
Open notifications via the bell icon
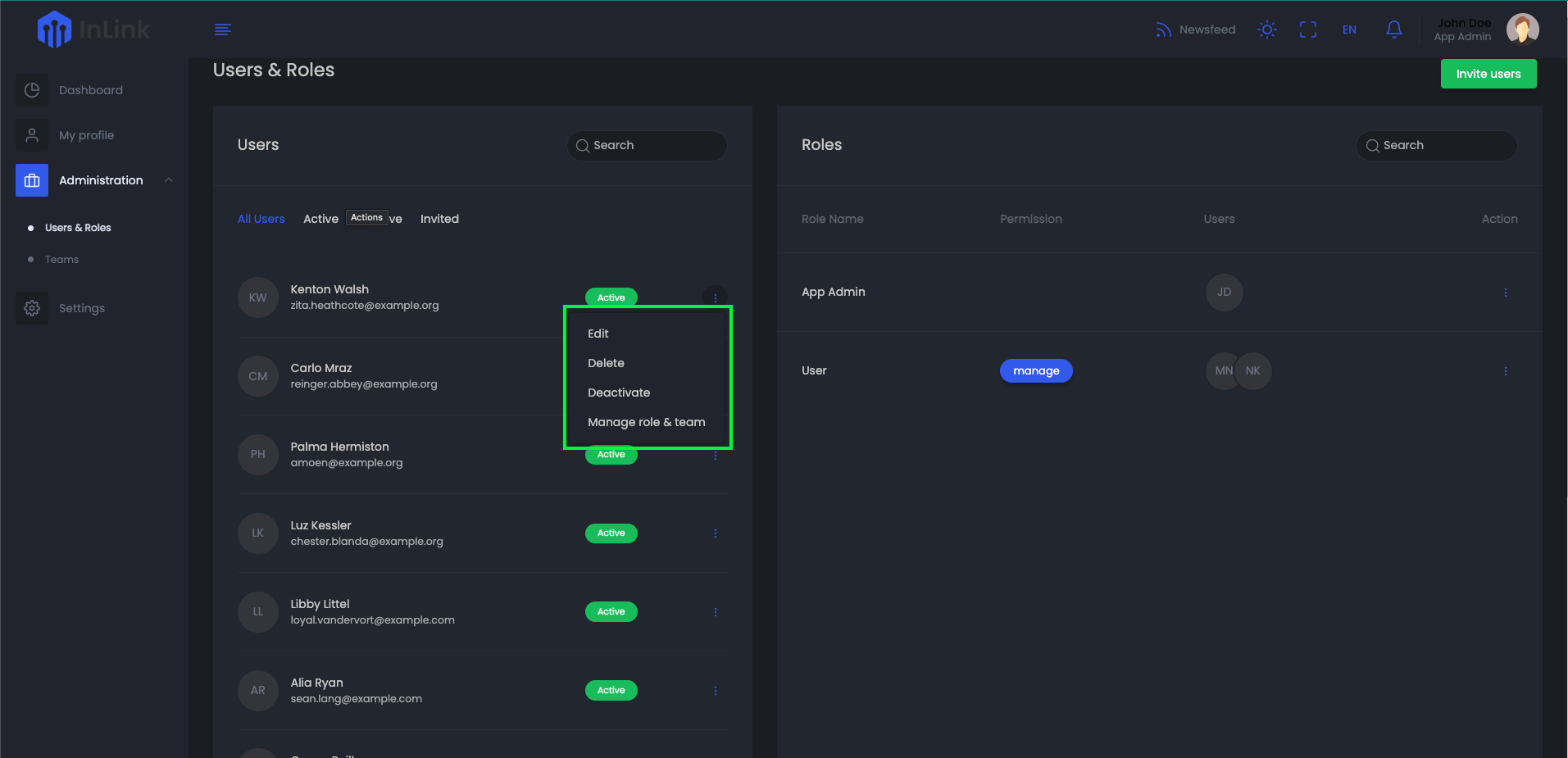tap(1393, 30)
